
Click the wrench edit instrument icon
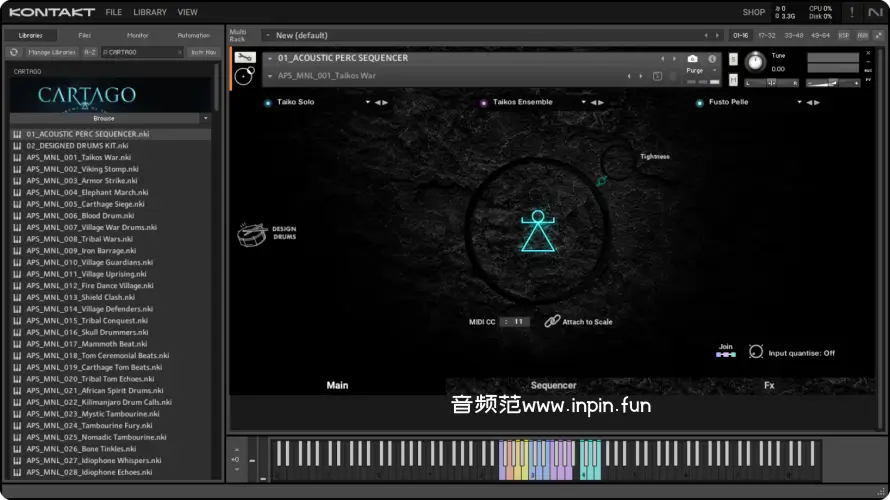click(245, 58)
